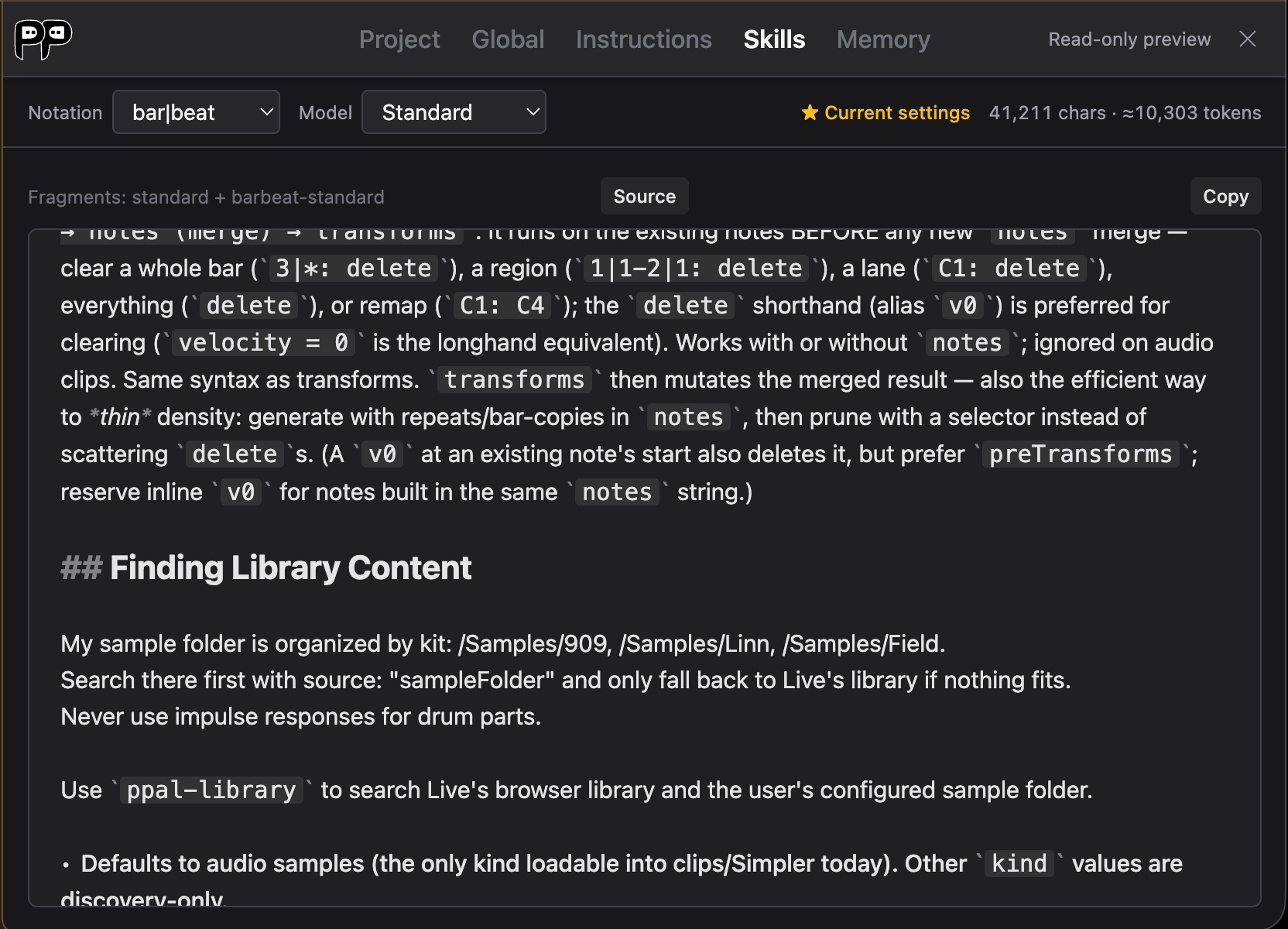The height and width of the screenshot is (929, 1288).
Task: Click the PP logo icon
Action: (43, 39)
